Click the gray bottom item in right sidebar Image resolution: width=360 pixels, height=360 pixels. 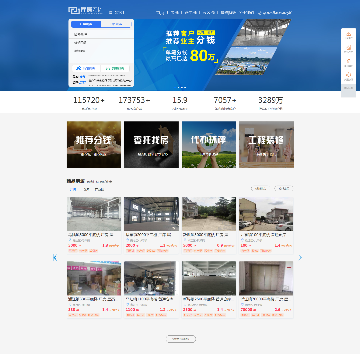point(348,89)
